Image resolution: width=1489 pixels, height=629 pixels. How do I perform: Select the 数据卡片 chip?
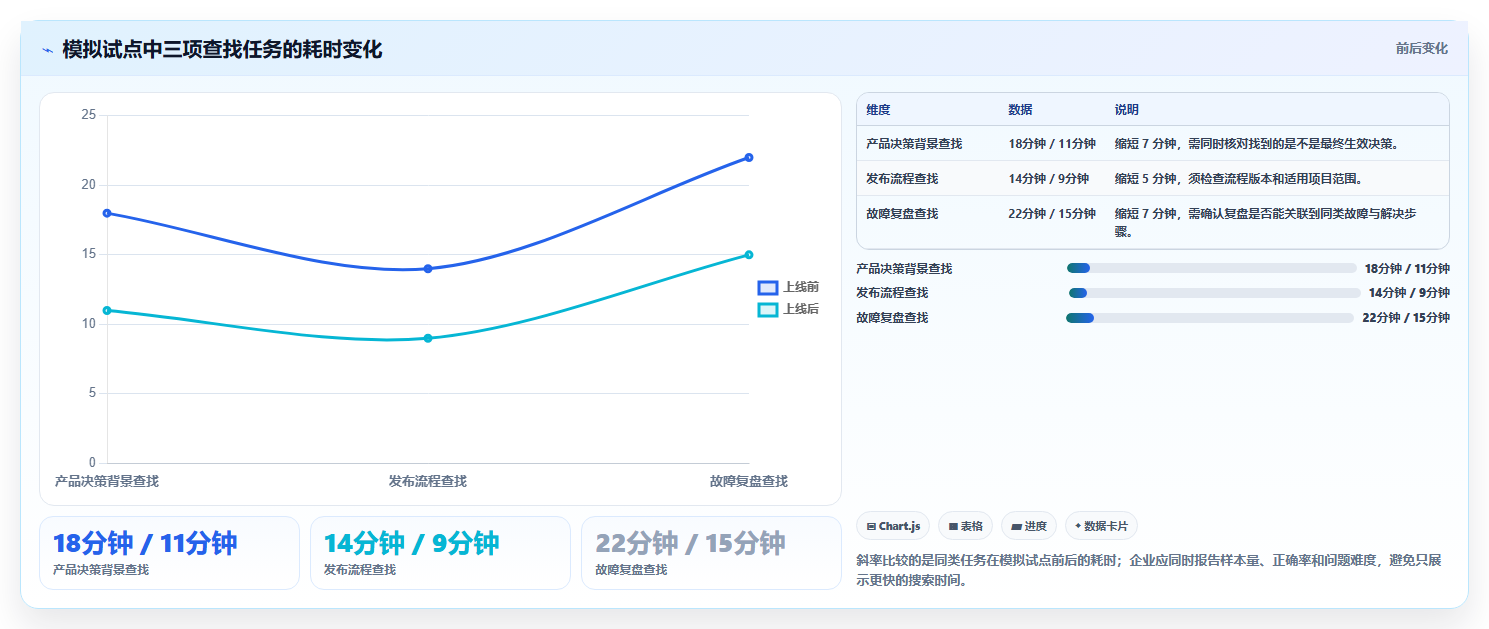pyautogui.click(x=1101, y=526)
